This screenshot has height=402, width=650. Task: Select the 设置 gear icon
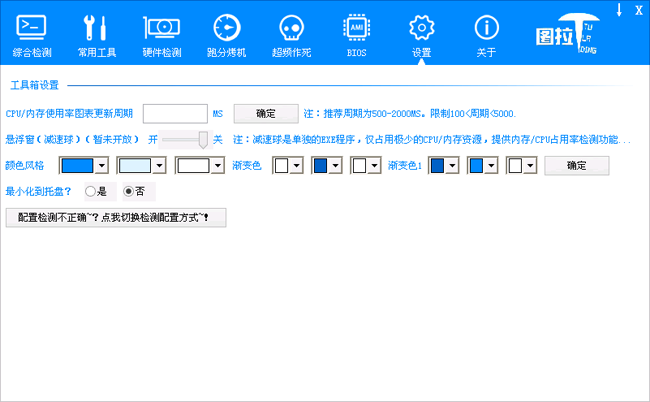coord(422,36)
